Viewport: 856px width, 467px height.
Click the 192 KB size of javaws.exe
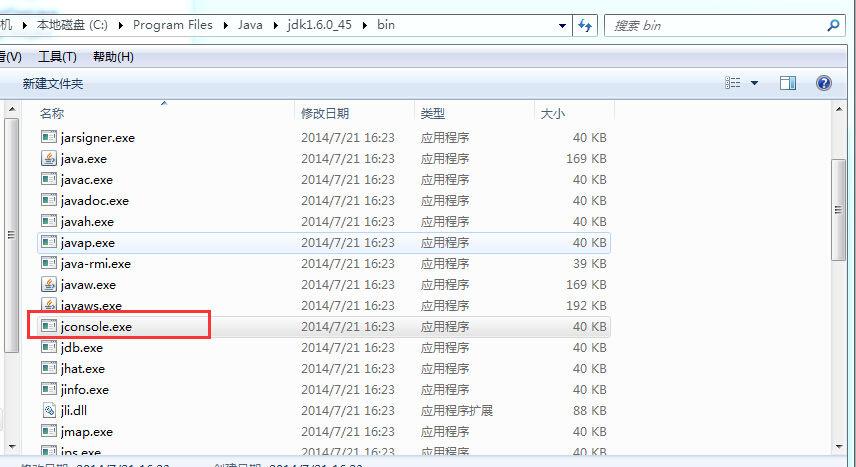point(586,305)
